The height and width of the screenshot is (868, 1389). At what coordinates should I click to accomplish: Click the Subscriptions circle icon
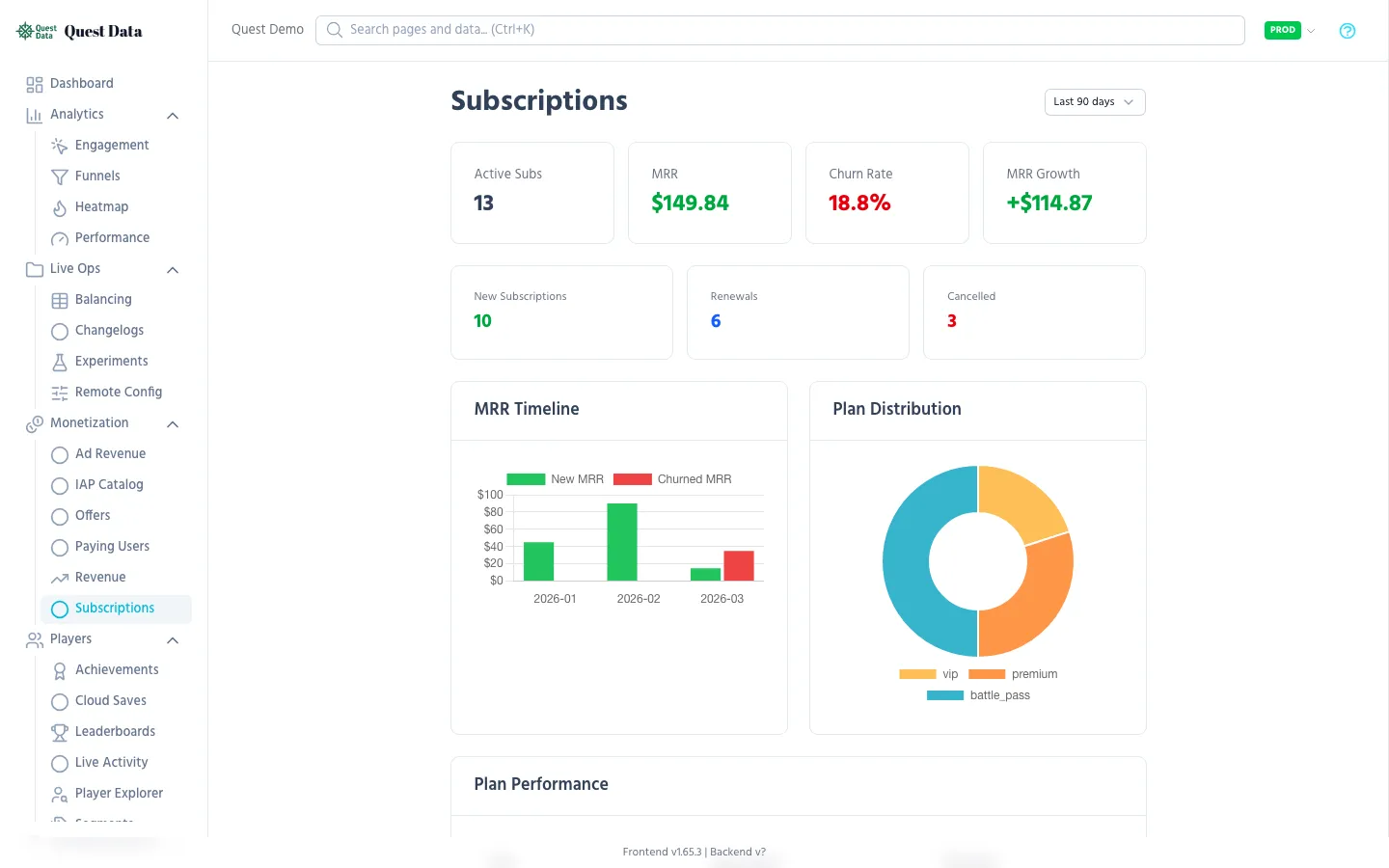[x=60, y=609]
